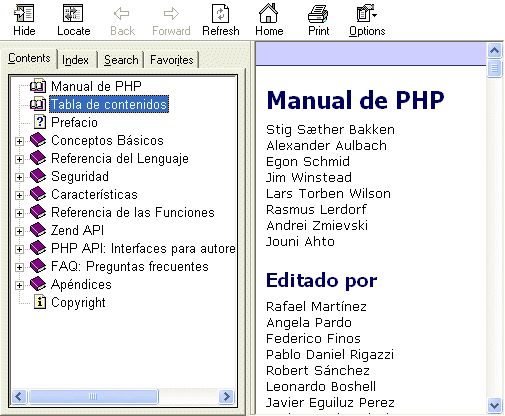Screen dimensions: 505x416
Task: Click the Back arrow icon
Action: pyautogui.click(x=122, y=14)
